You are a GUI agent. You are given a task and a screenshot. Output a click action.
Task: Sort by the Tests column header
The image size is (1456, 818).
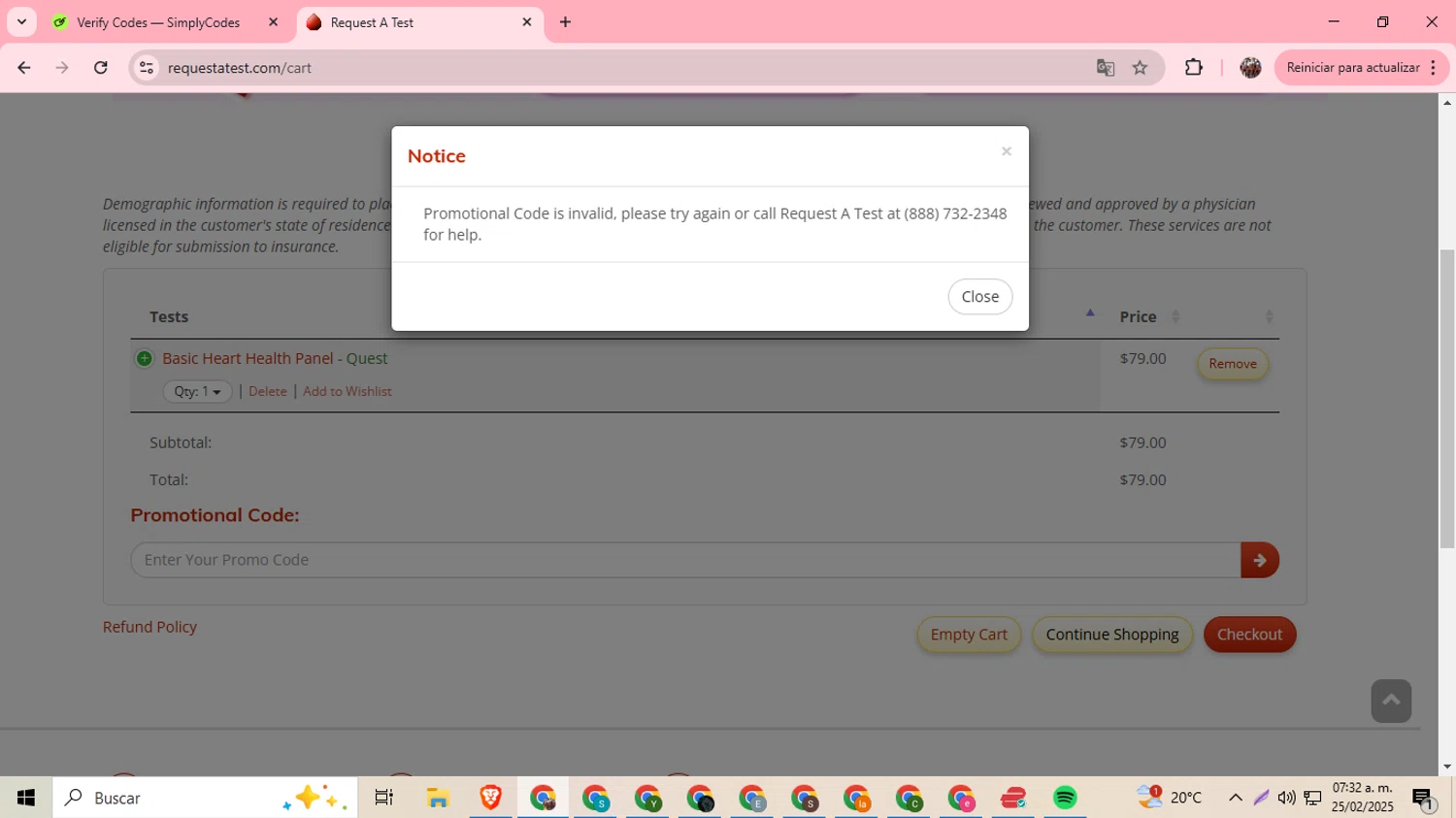click(x=169, y=317)
